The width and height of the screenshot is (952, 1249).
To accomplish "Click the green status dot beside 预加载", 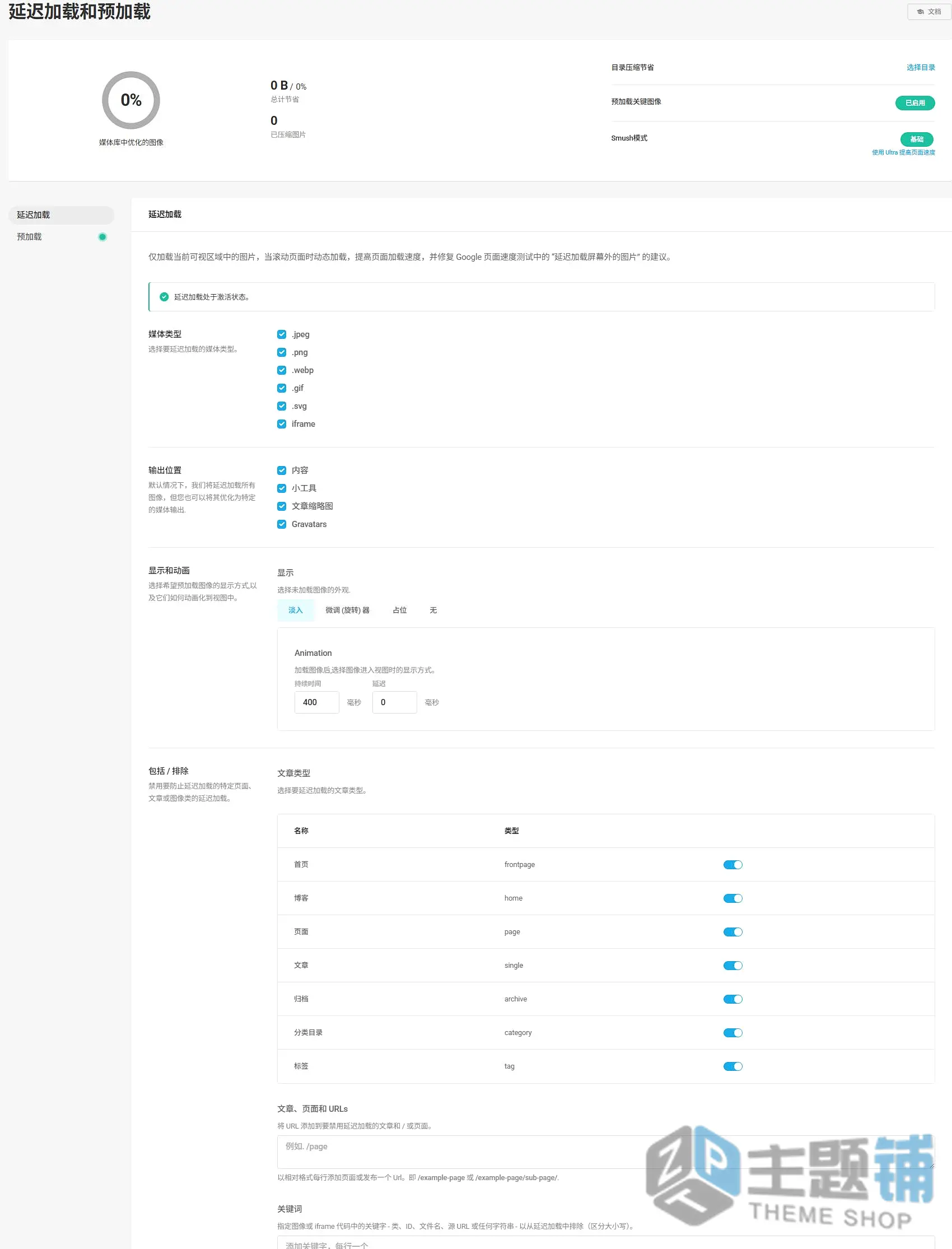I will pyautogui.click(x=102, y=237).
